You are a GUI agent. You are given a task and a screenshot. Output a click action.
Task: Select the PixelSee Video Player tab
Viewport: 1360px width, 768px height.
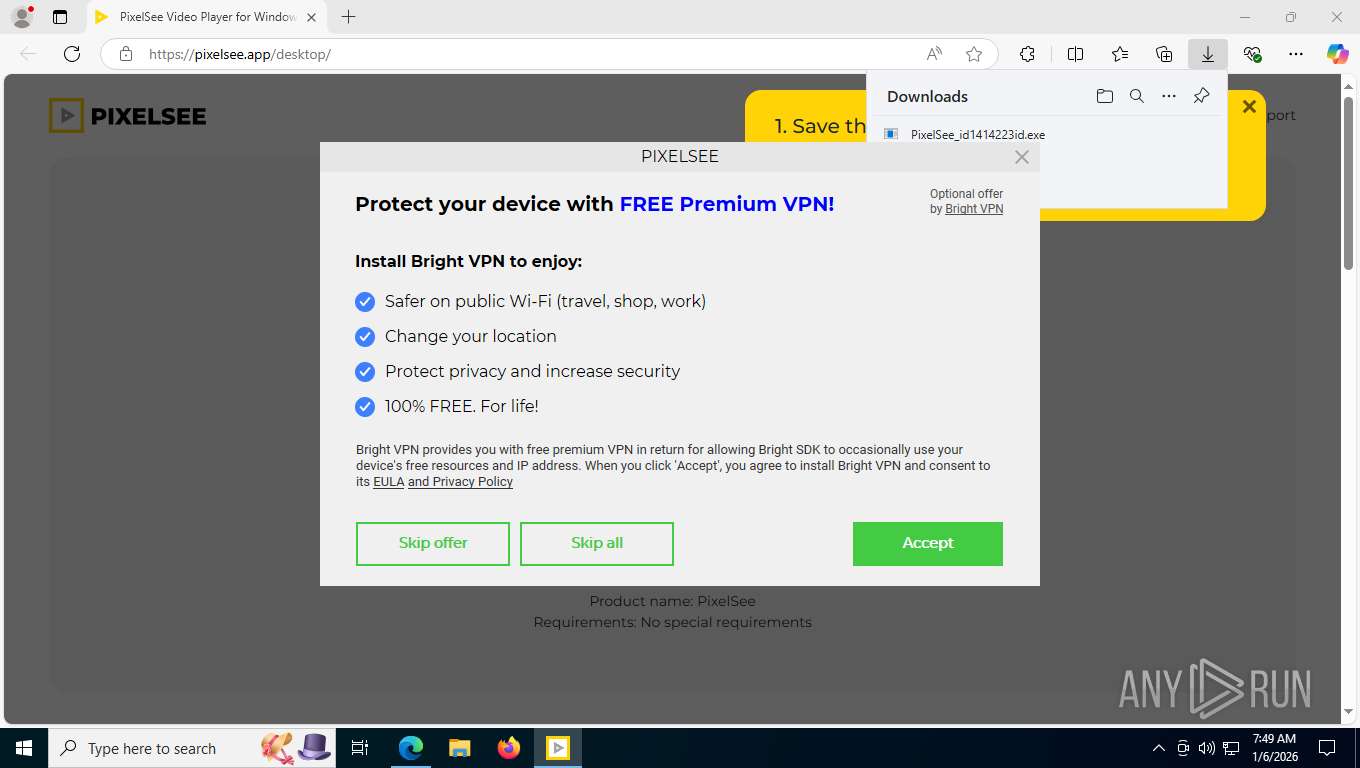[206, 17]
